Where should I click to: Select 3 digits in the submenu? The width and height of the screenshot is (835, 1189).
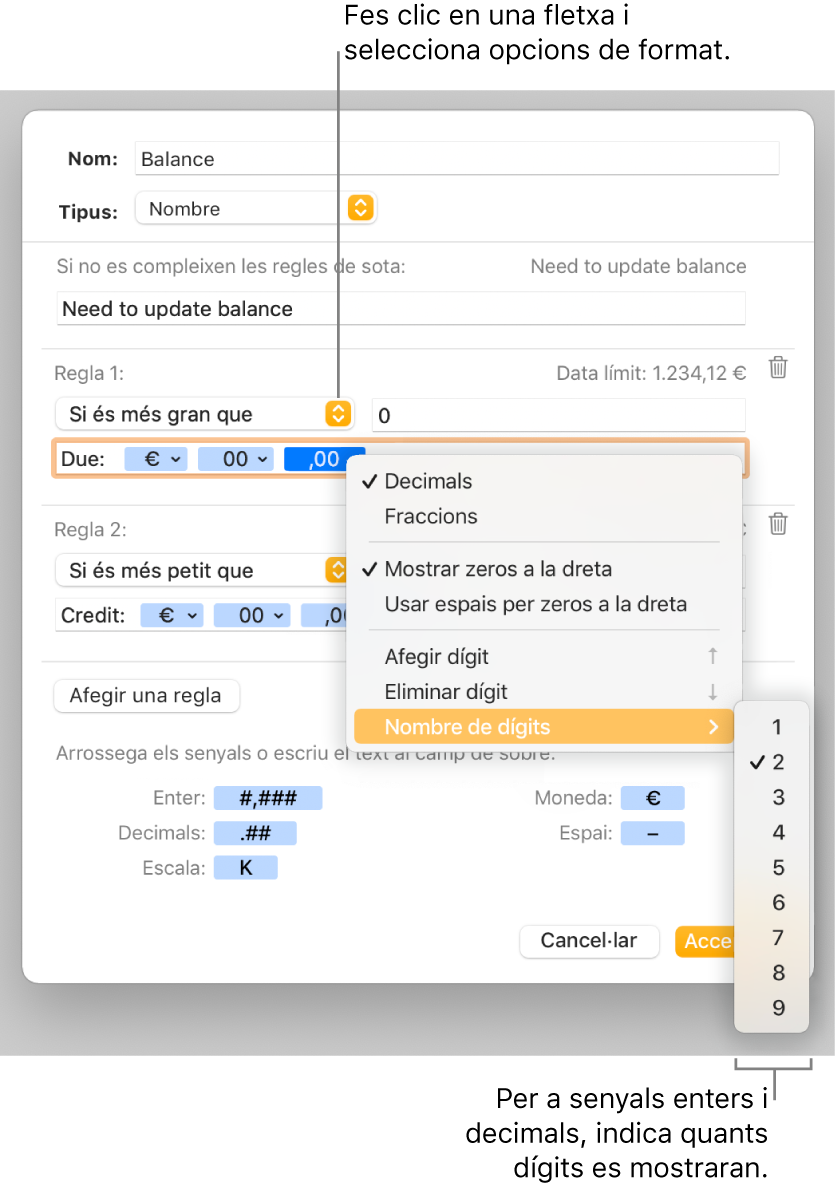[772, 797]
